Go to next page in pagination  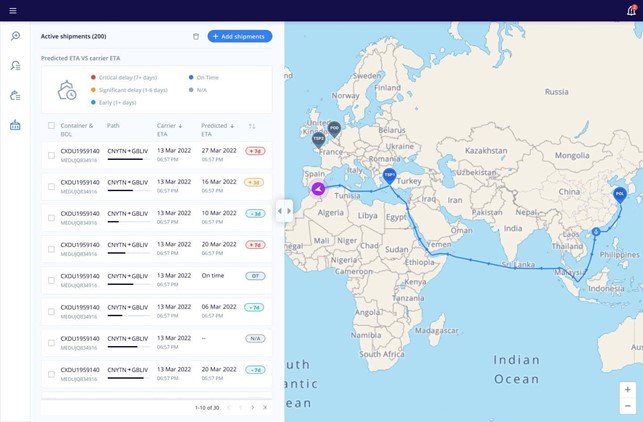point(252,407)
